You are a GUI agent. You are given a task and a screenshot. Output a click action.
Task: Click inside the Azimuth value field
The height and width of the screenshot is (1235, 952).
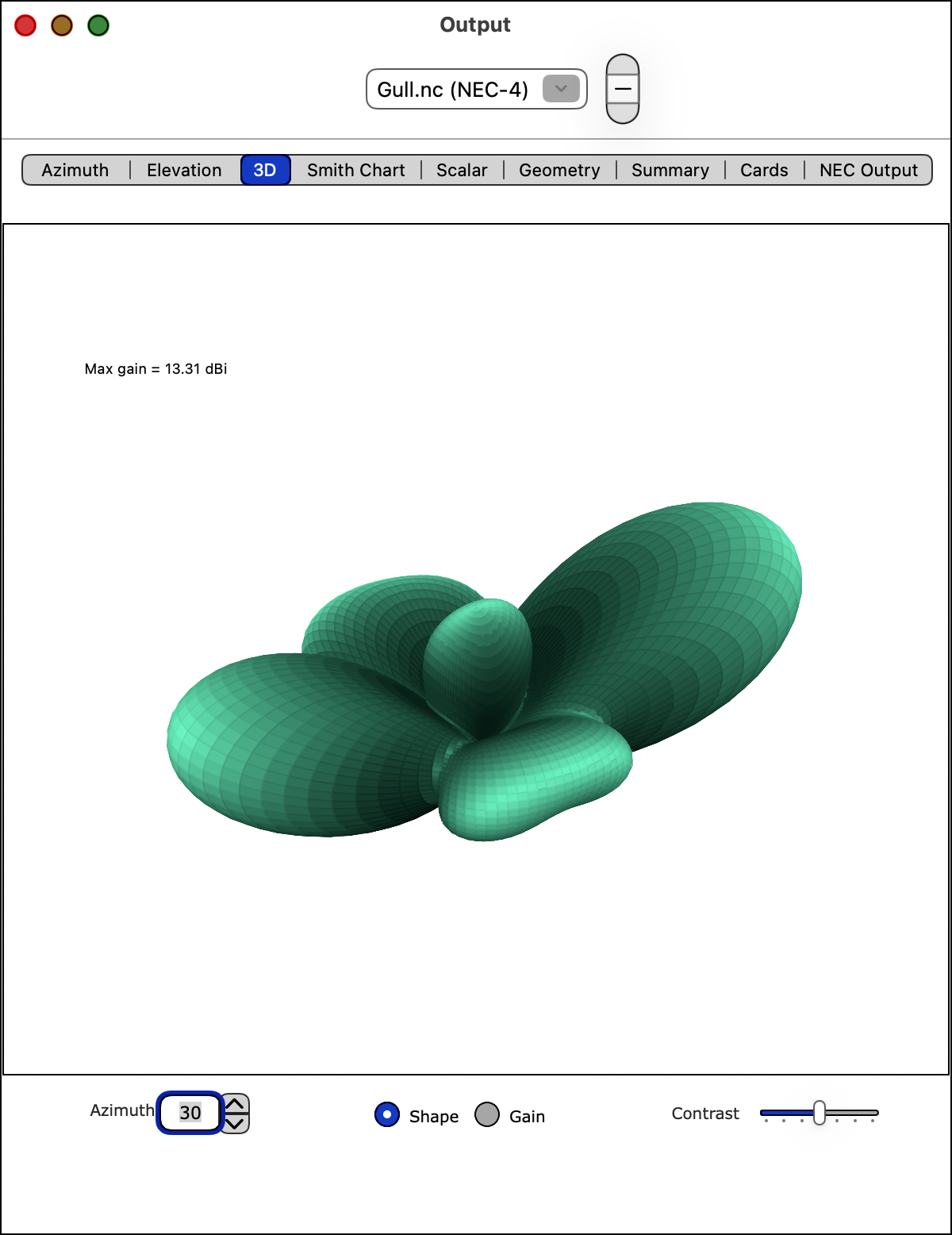tap(189, 1113)
